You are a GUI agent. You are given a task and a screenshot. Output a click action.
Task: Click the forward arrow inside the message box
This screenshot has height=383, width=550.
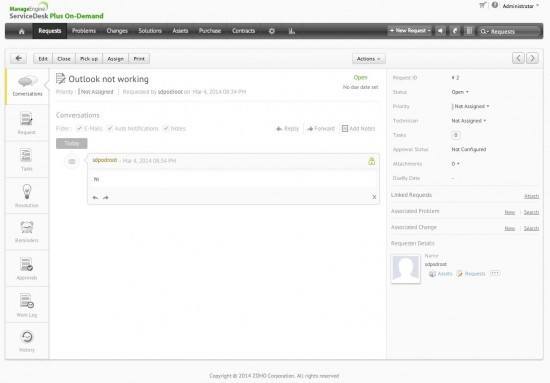click(x=106, y=197)
